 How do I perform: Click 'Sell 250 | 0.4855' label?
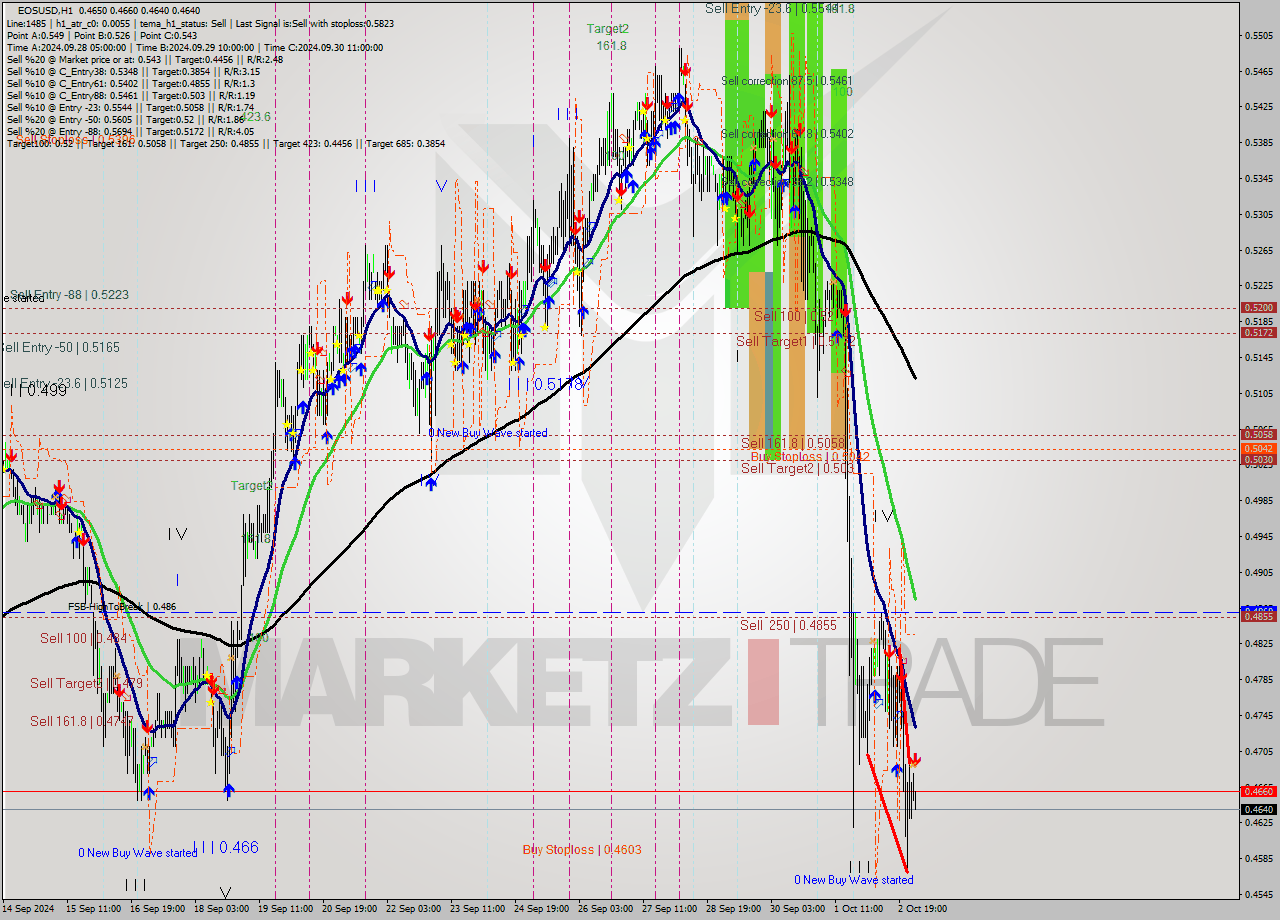[x=789, y=625]
